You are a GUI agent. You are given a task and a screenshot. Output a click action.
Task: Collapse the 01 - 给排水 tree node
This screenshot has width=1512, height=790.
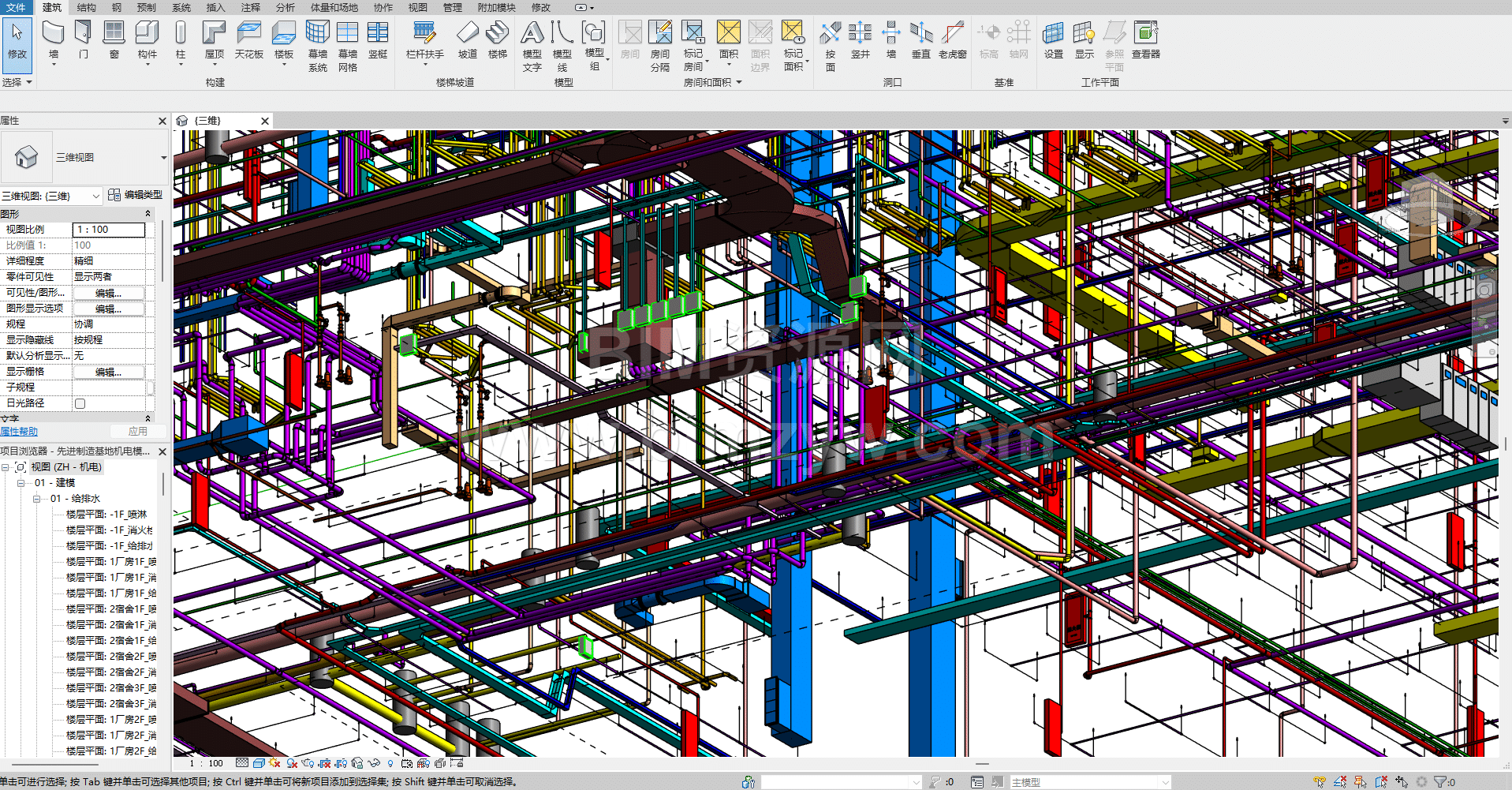point(37,499)
